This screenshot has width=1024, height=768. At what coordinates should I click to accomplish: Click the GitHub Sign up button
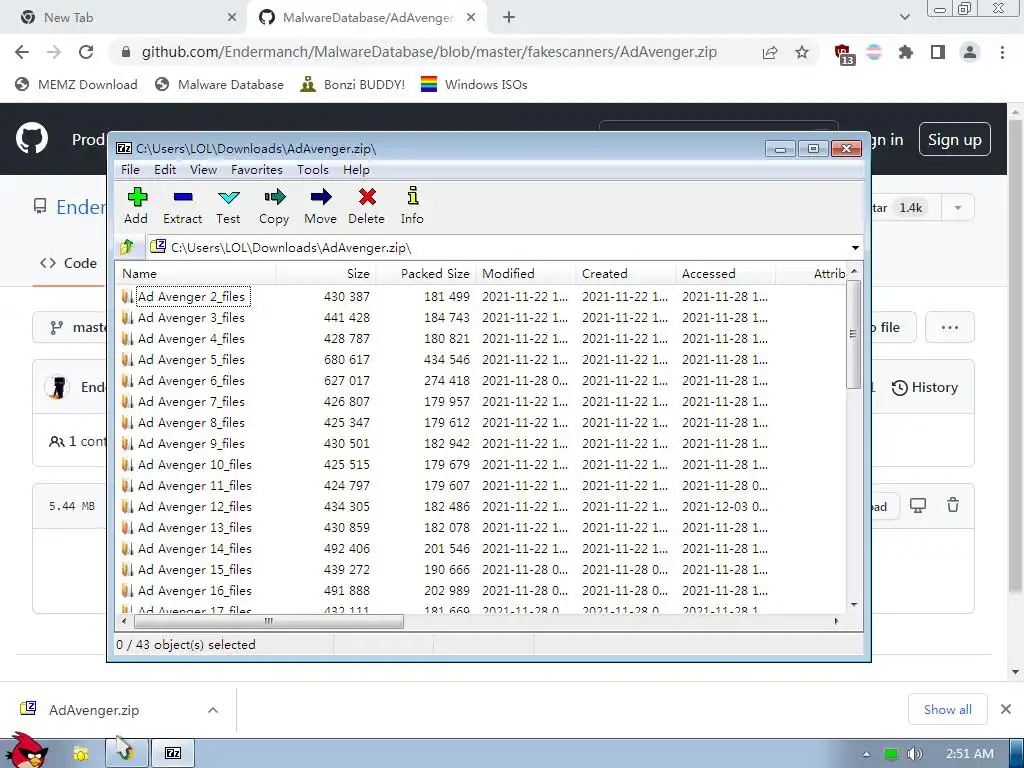954,140
